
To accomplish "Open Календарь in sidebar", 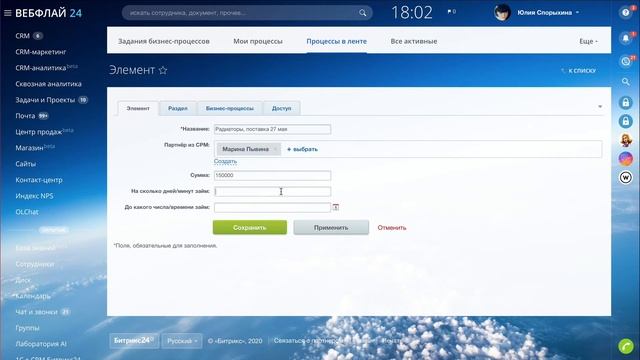I will pyautogui.click(x=33, y=296).
